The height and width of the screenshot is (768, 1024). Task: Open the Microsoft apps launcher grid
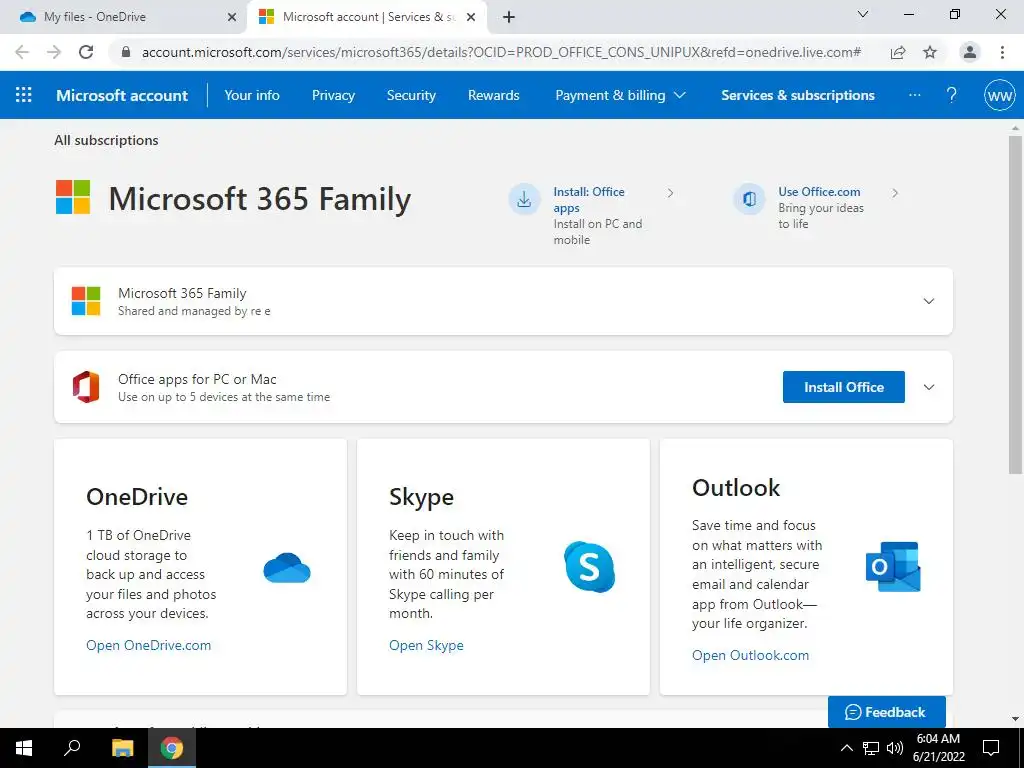click(24, 95)
